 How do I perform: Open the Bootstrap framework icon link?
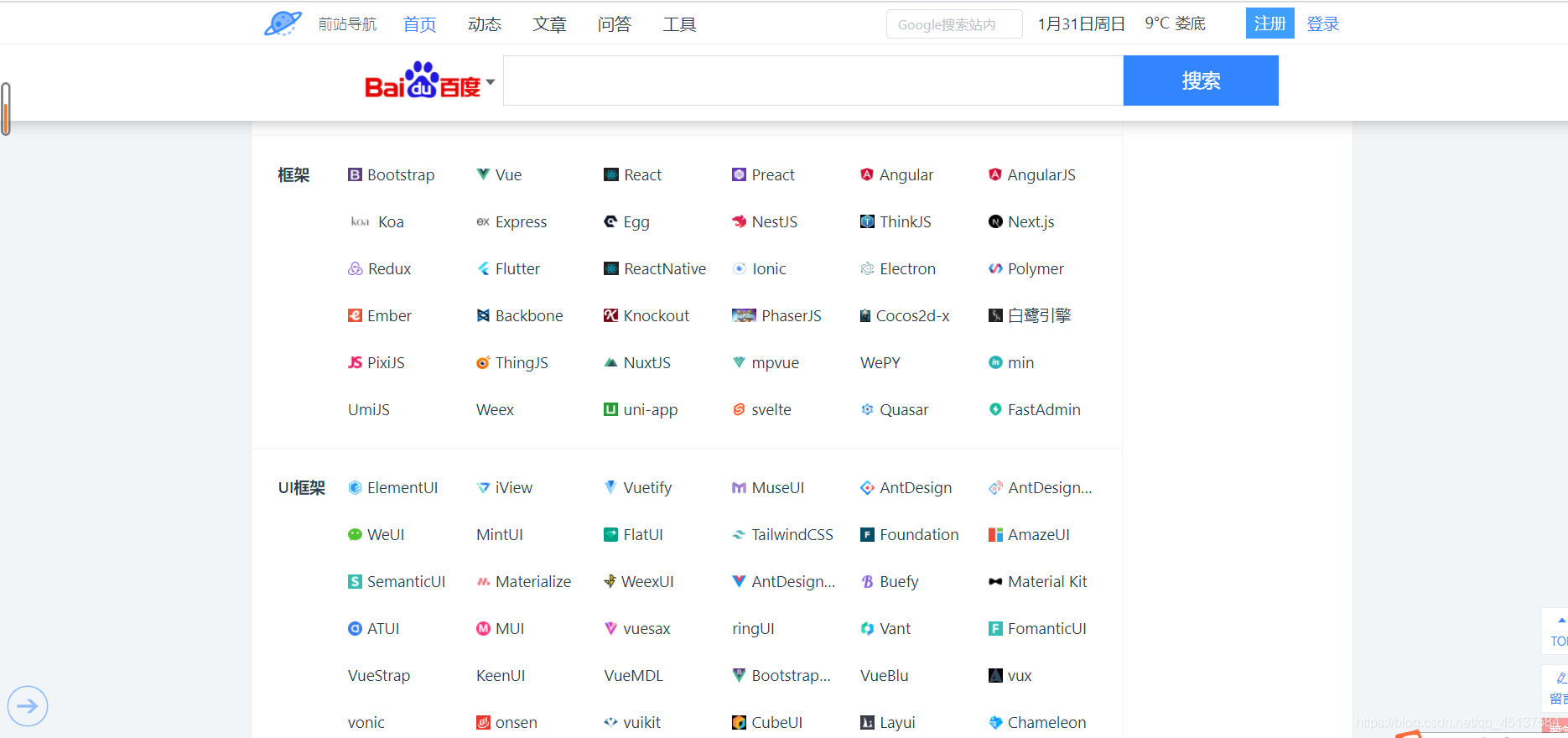(x=355, y=174)
